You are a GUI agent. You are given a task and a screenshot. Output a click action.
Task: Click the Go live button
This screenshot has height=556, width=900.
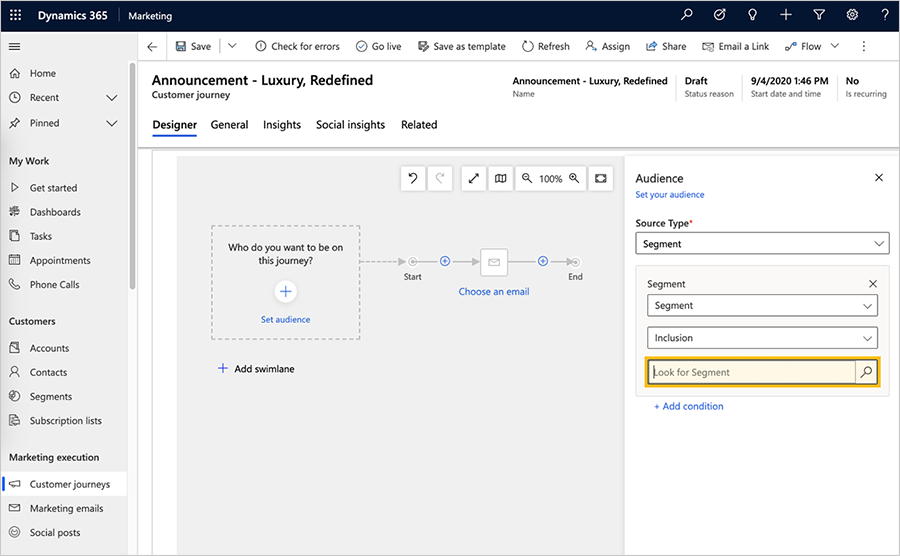(378, 46)
